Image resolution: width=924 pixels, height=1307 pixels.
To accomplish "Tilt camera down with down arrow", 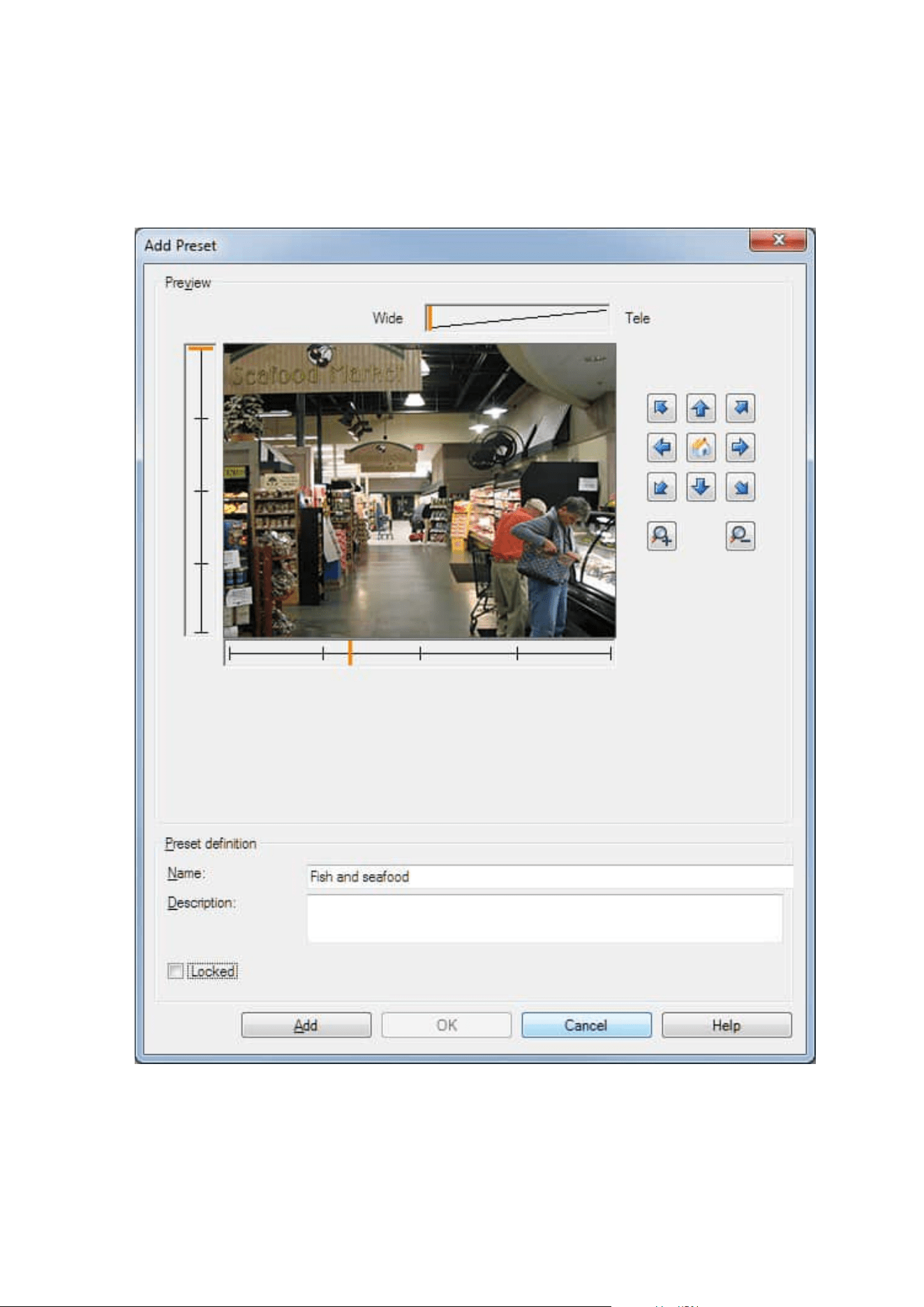I will [701, 487].
